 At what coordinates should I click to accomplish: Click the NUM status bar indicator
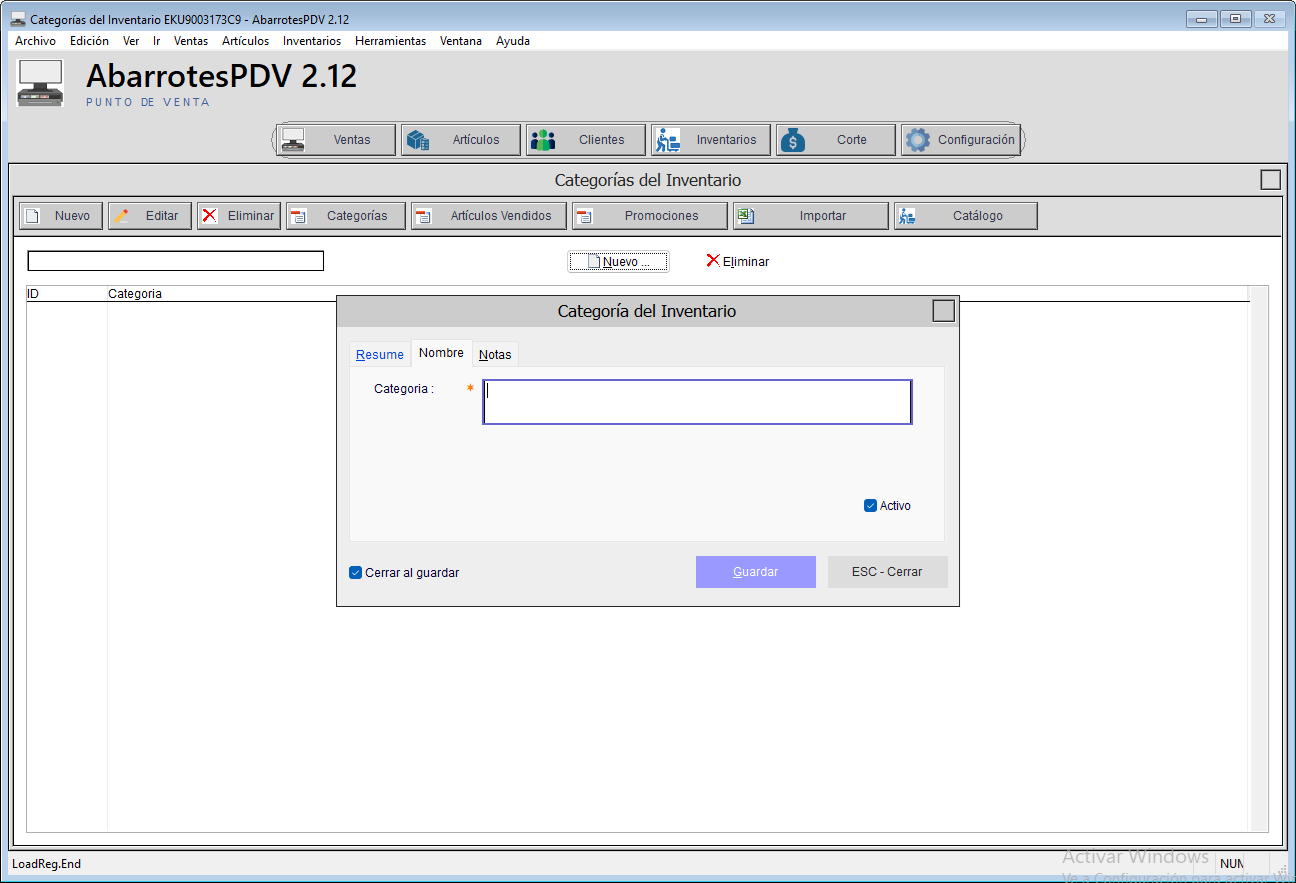point(1232,863)
